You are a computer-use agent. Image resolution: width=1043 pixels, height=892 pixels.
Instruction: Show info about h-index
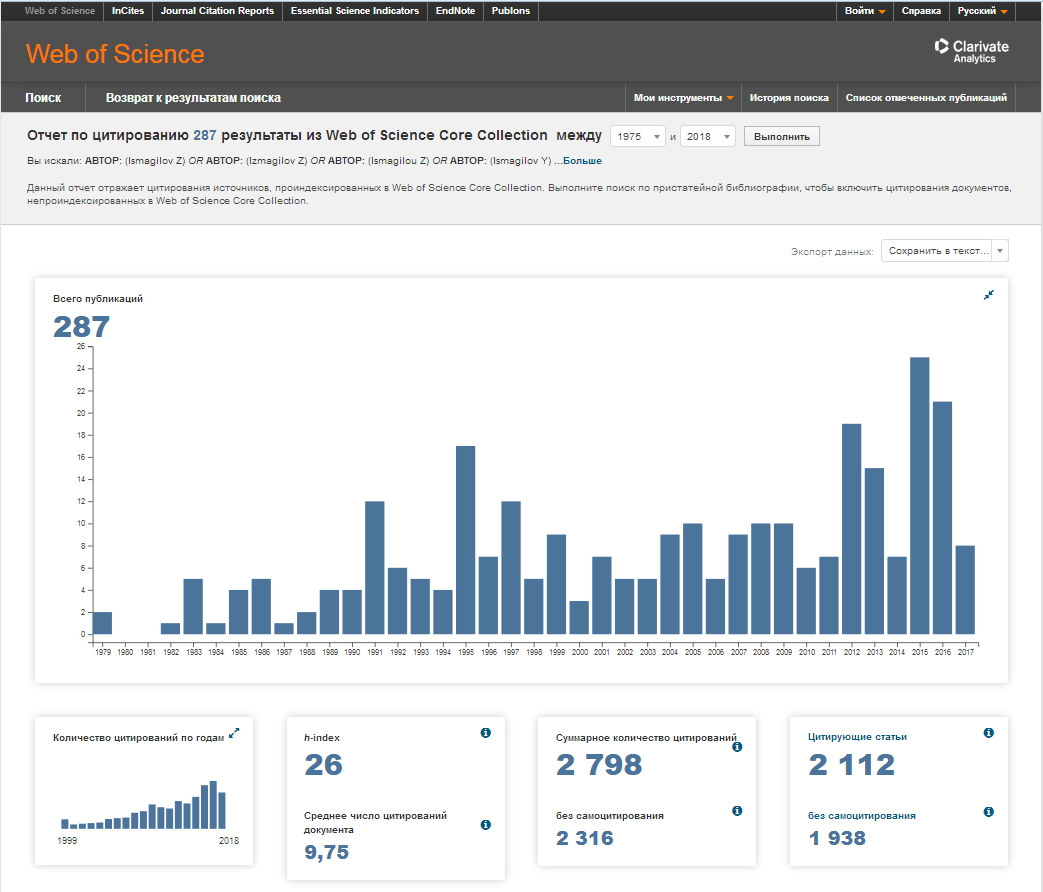(486, 733)
